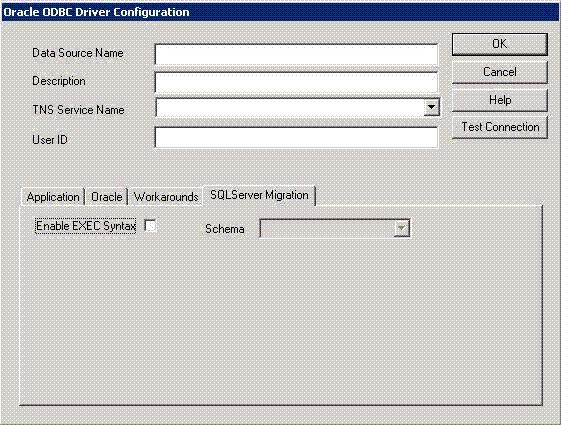Select the SQLServer Migration tab

tap(259, 195)
